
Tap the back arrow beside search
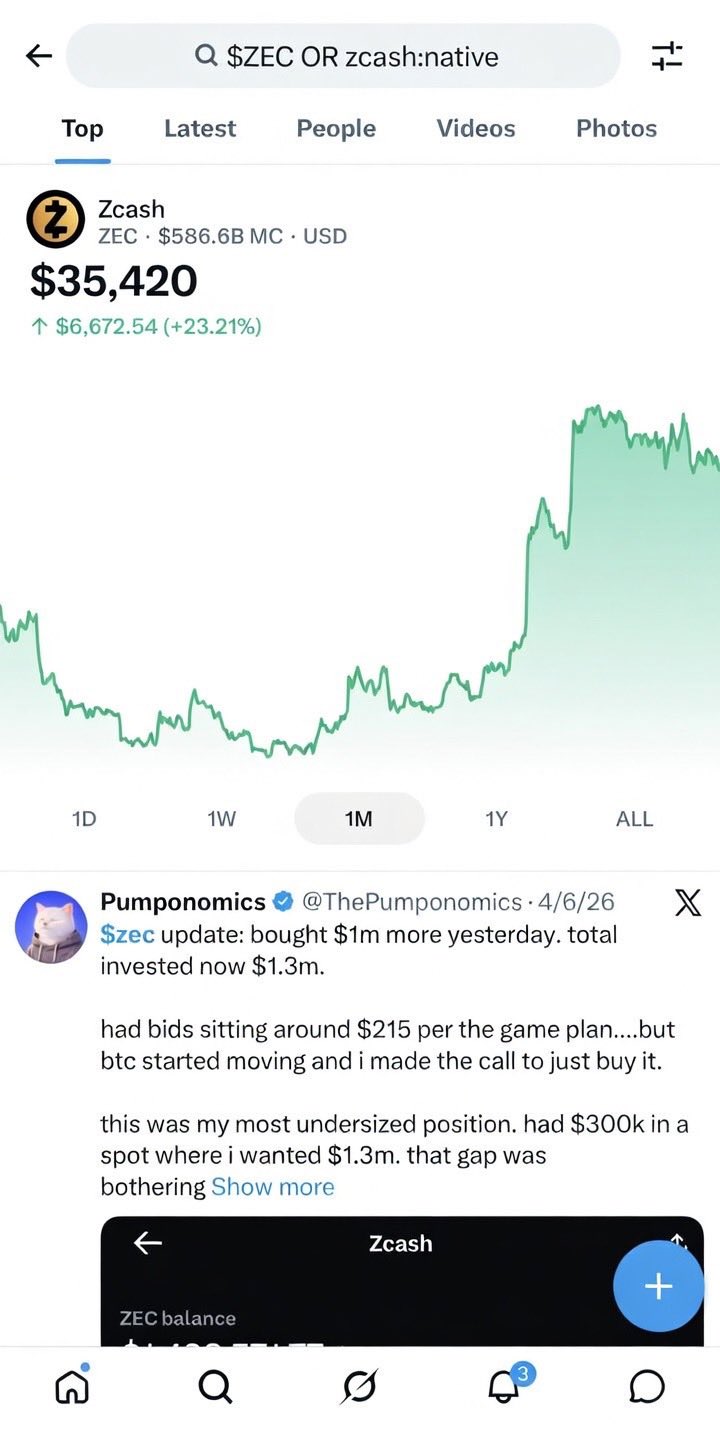(39, 56)
